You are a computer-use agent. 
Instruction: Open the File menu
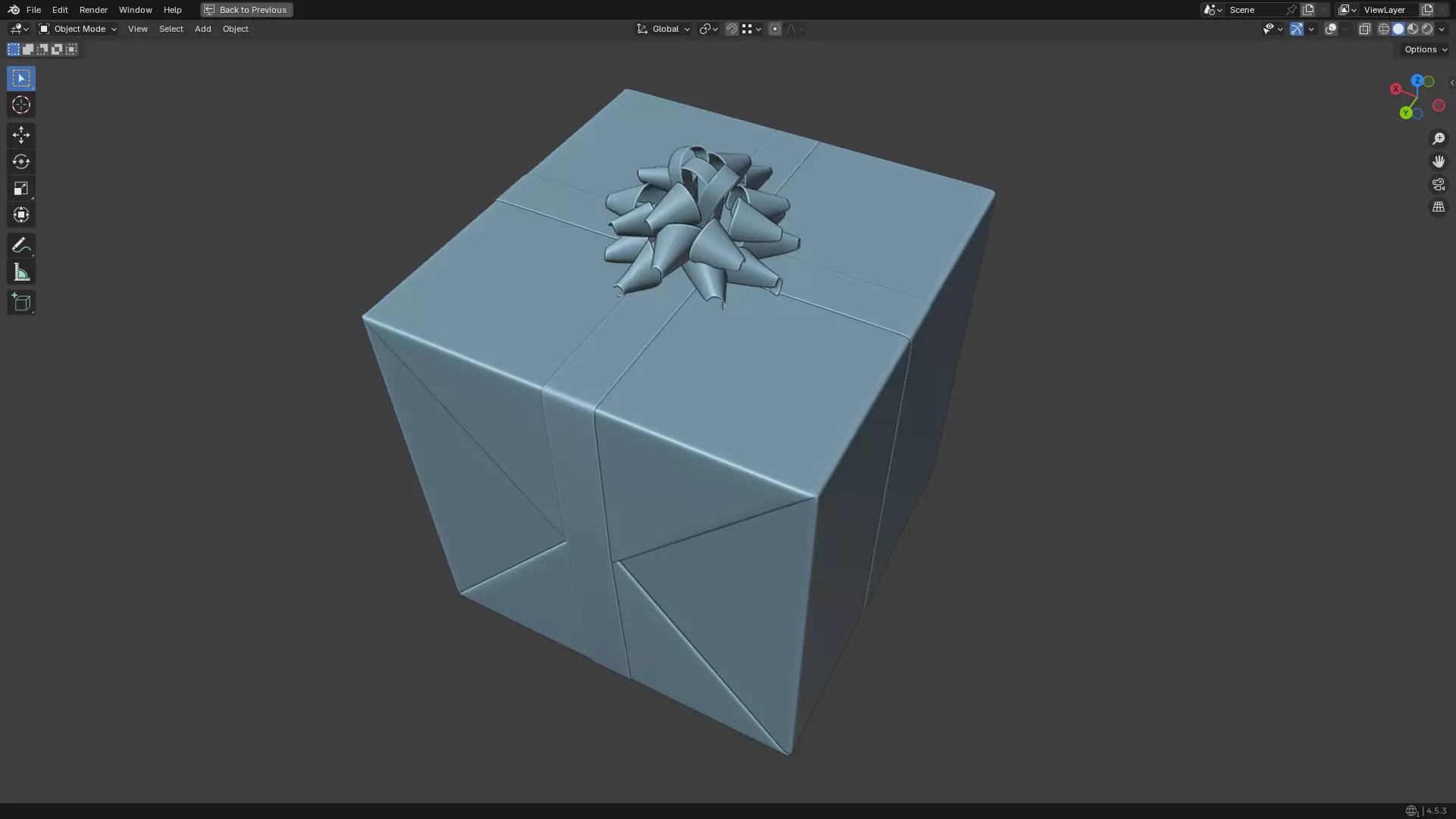33,10
